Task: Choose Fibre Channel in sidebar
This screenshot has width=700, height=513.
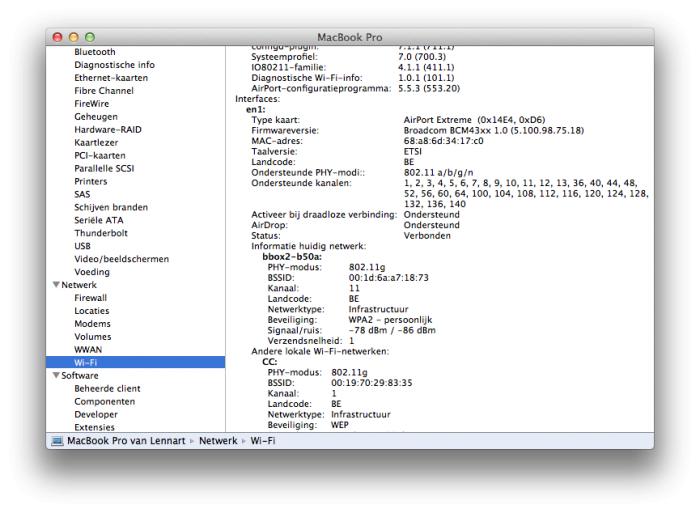Action: 104,91
